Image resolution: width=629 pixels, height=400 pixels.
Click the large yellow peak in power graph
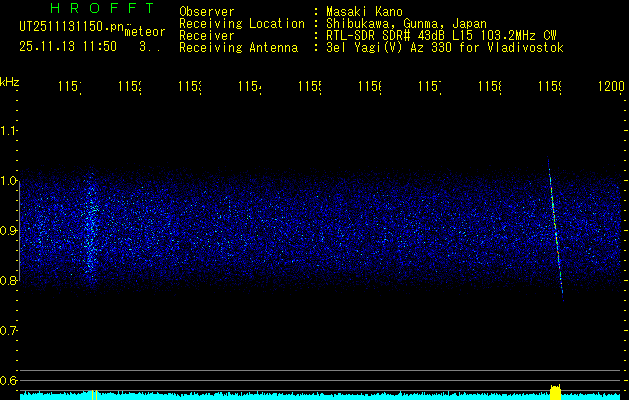555,391
